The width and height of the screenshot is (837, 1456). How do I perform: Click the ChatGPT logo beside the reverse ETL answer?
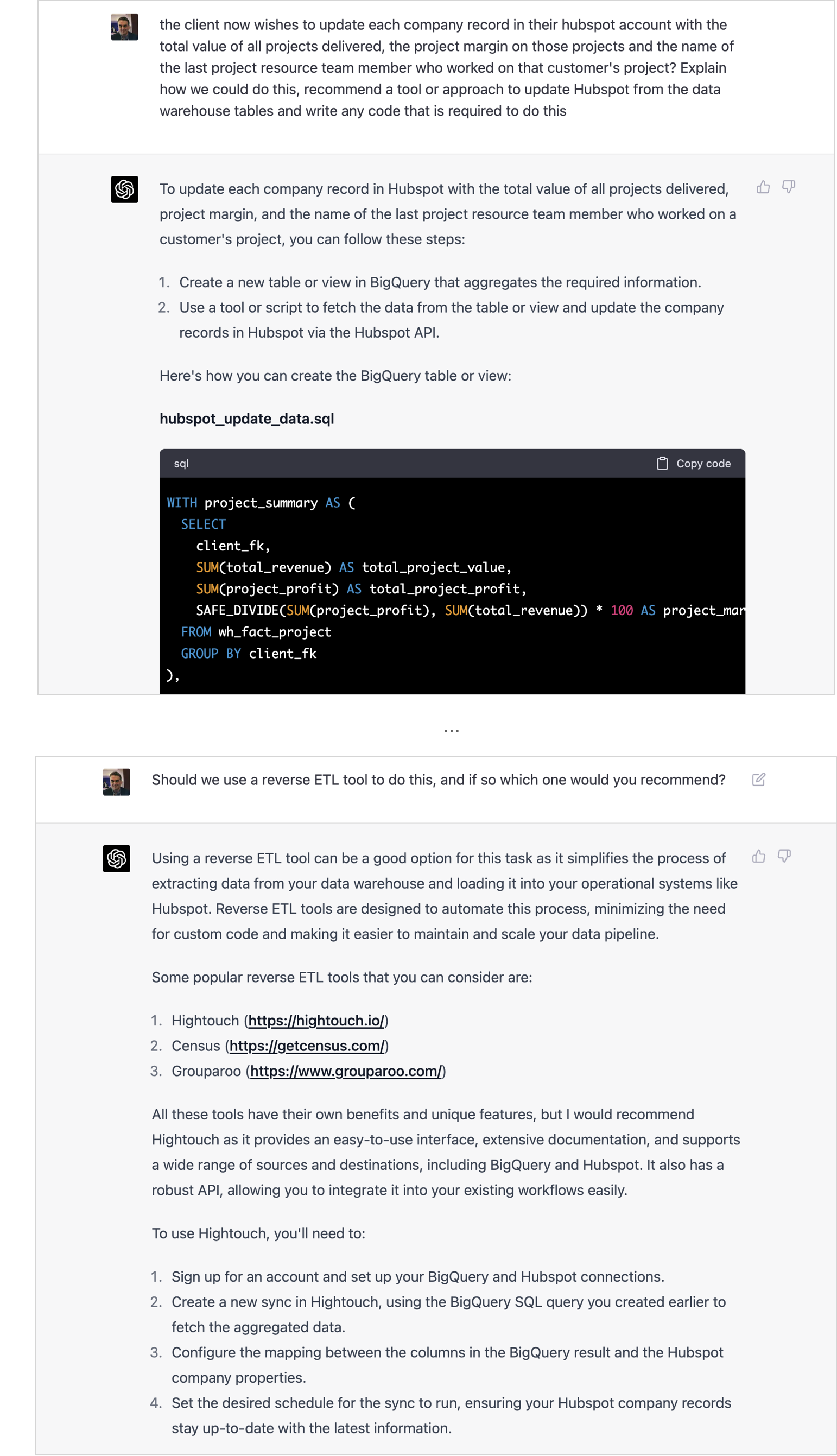116,858
